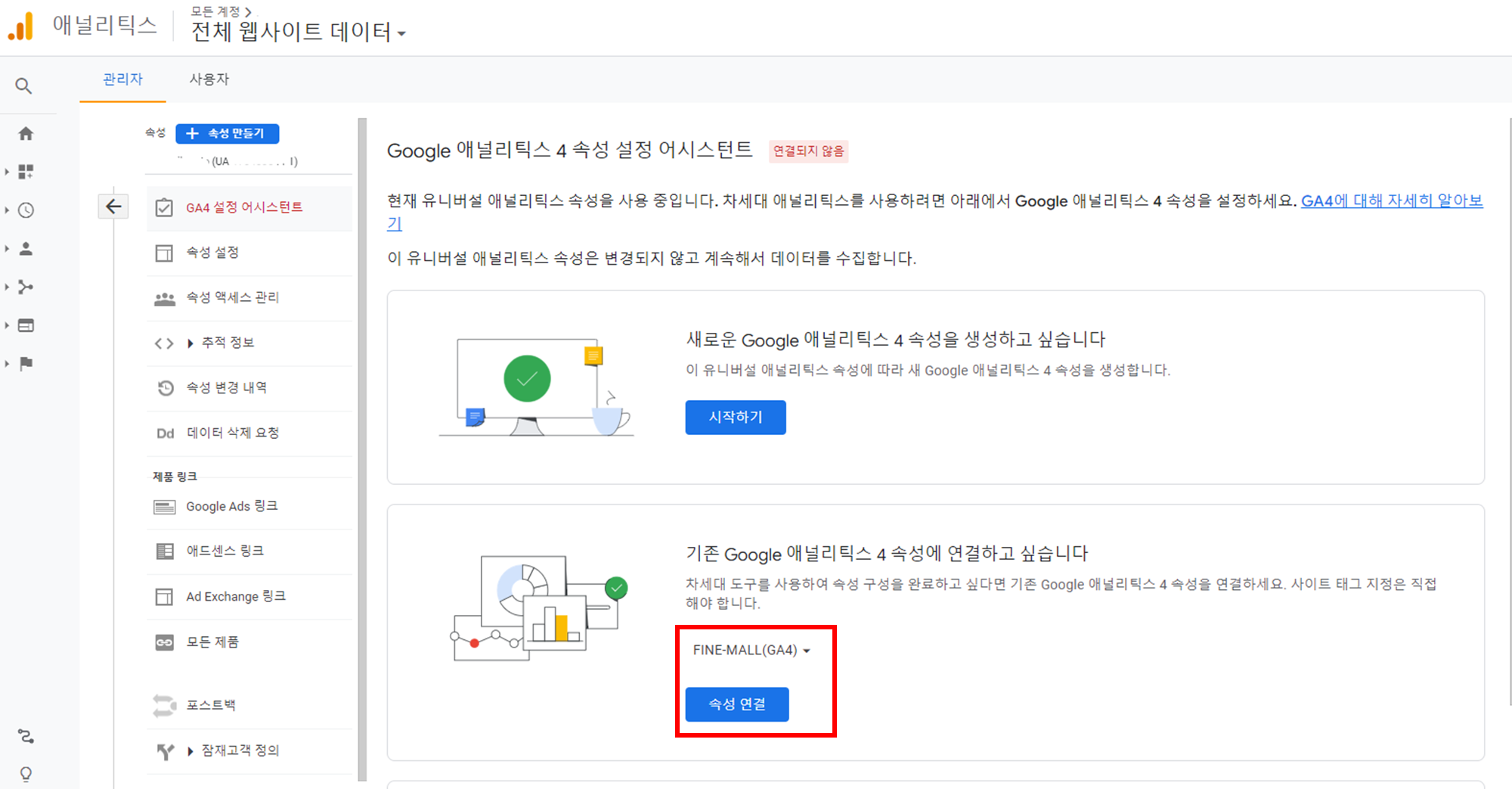Click the Dd 데이터 삭제 요청 icon

coord(166,433)
